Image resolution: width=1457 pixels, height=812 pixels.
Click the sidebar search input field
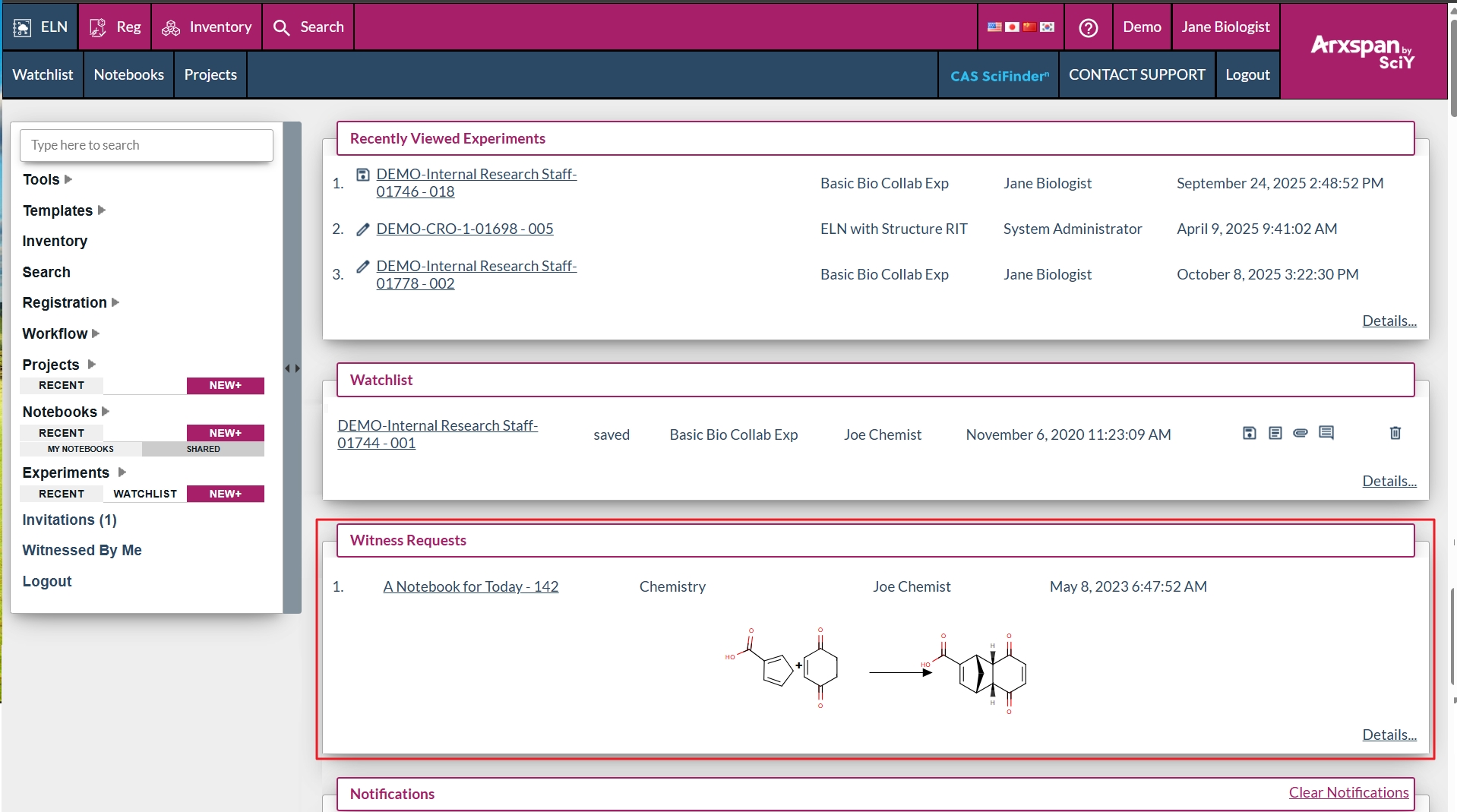[146, 145]
